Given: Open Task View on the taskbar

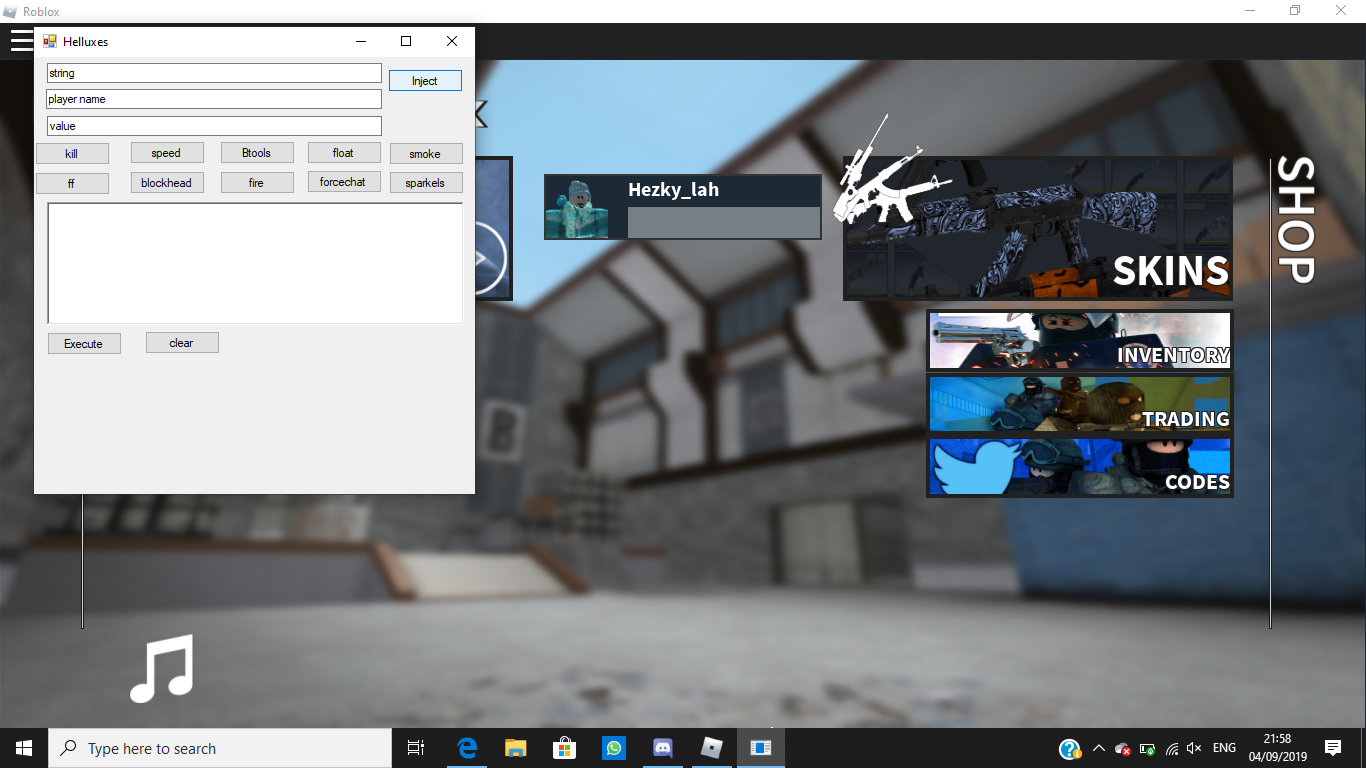Looking at the screenshot, I should coord(416,748).
